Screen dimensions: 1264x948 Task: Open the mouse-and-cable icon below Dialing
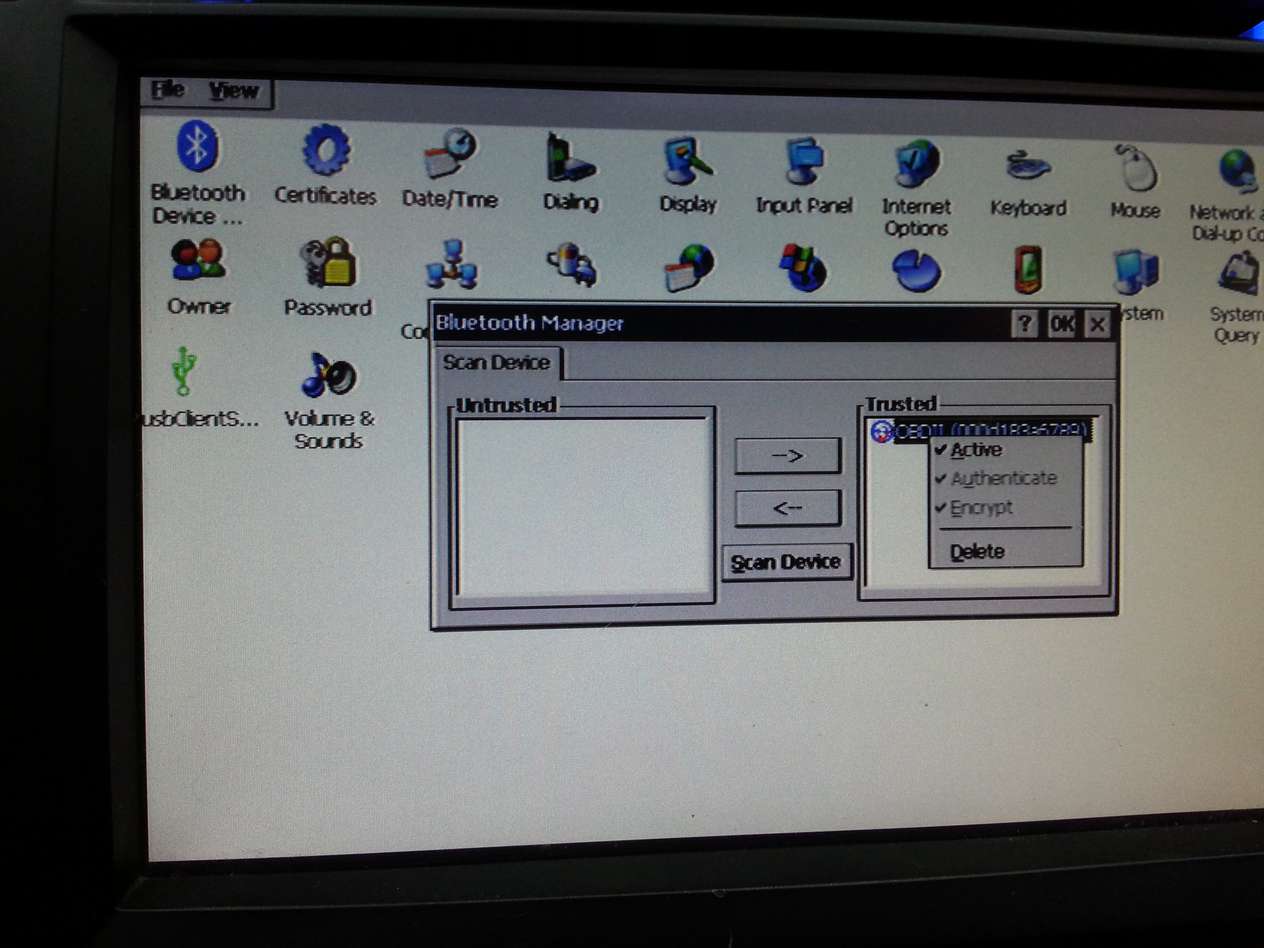pyautogui.click(x=571, y=264)
